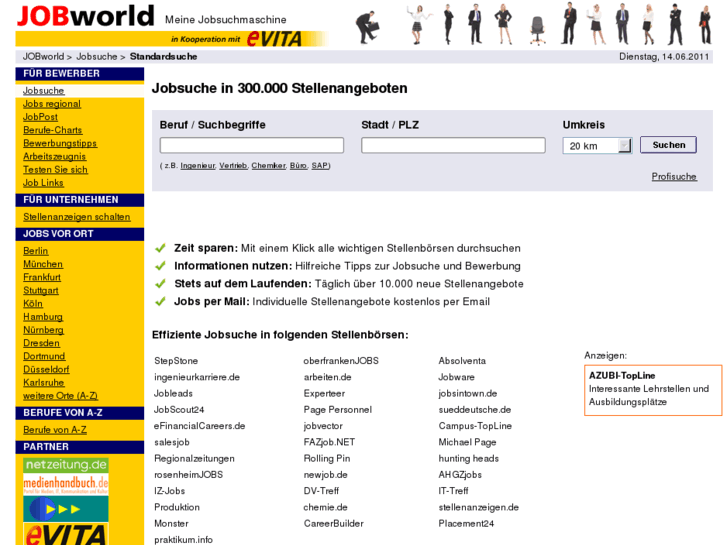Open jobs in Köln
This screenshot has width=727, height=545.
(x=33, y=304)
